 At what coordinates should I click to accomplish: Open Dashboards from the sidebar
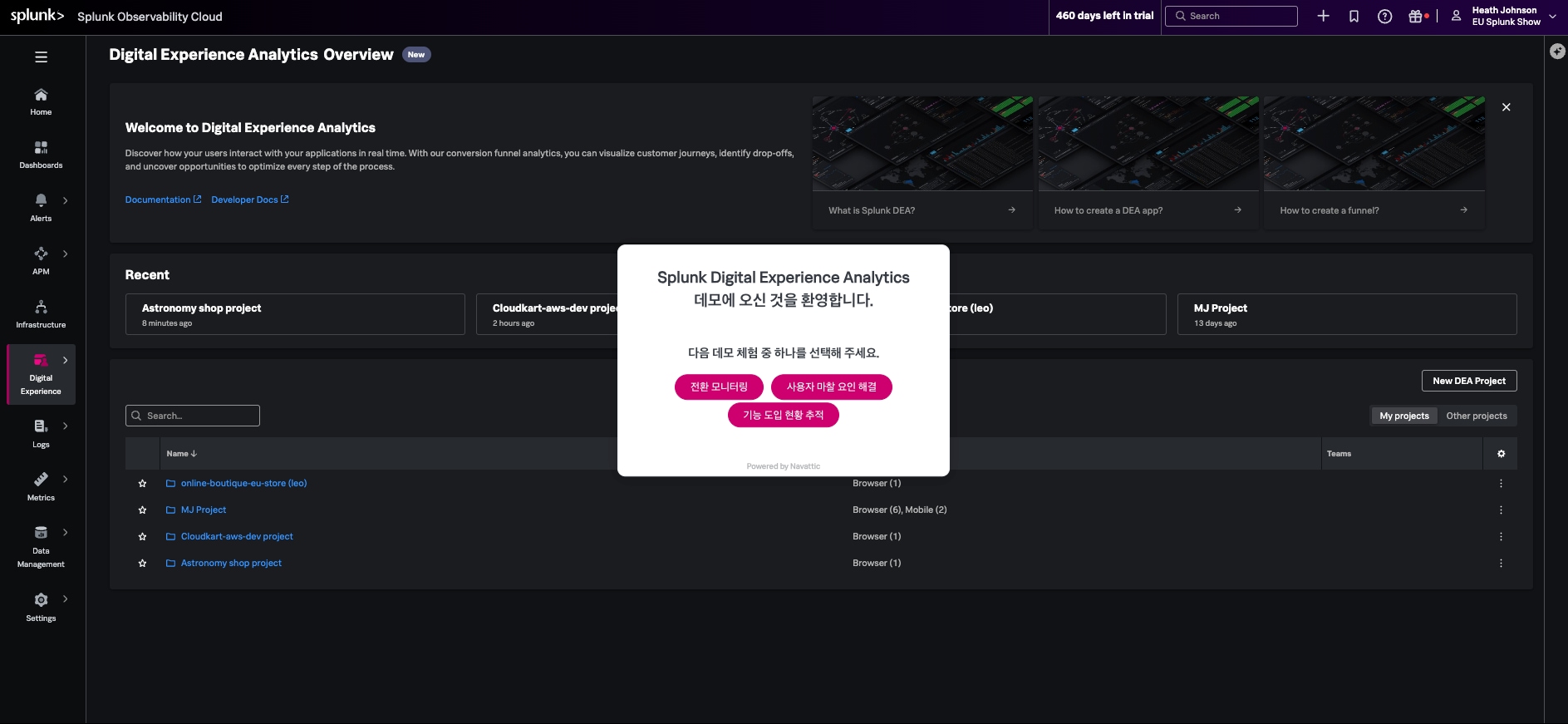click(x=41, y=155)
